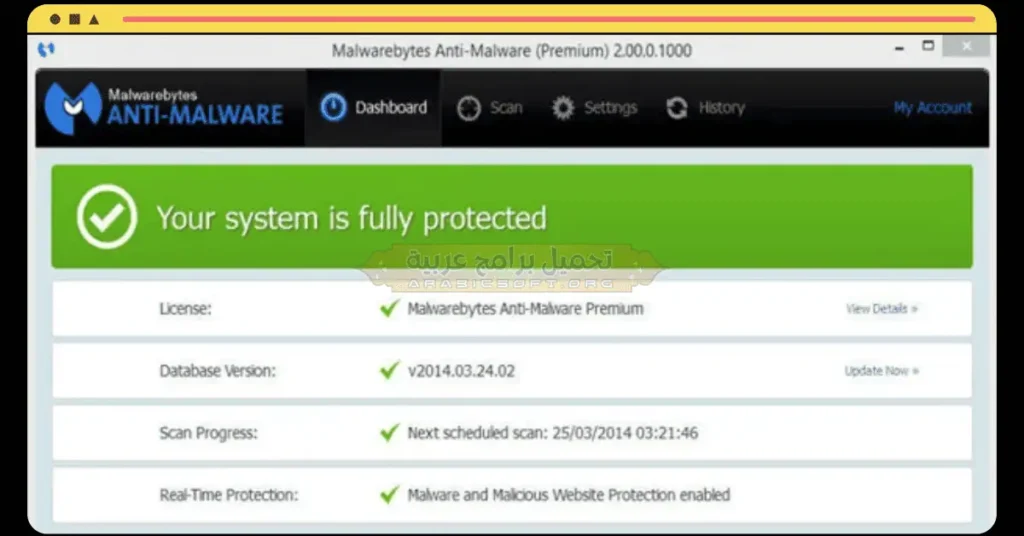
Task: Maximize the Malwarebytes window
Action: click(928, 46)
